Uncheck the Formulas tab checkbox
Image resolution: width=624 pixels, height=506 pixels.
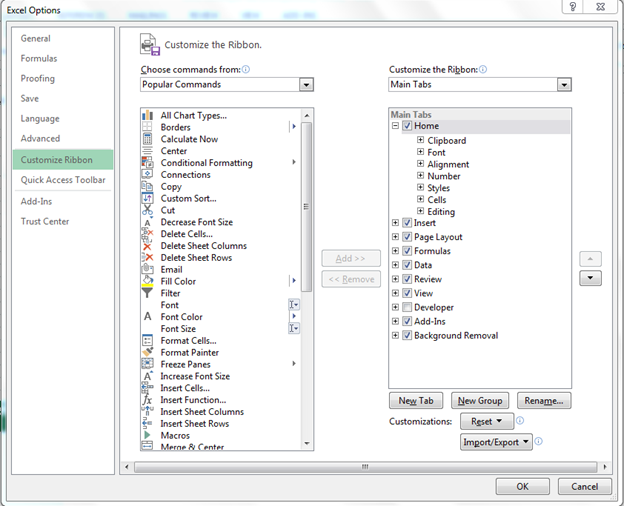pos(407,251)
